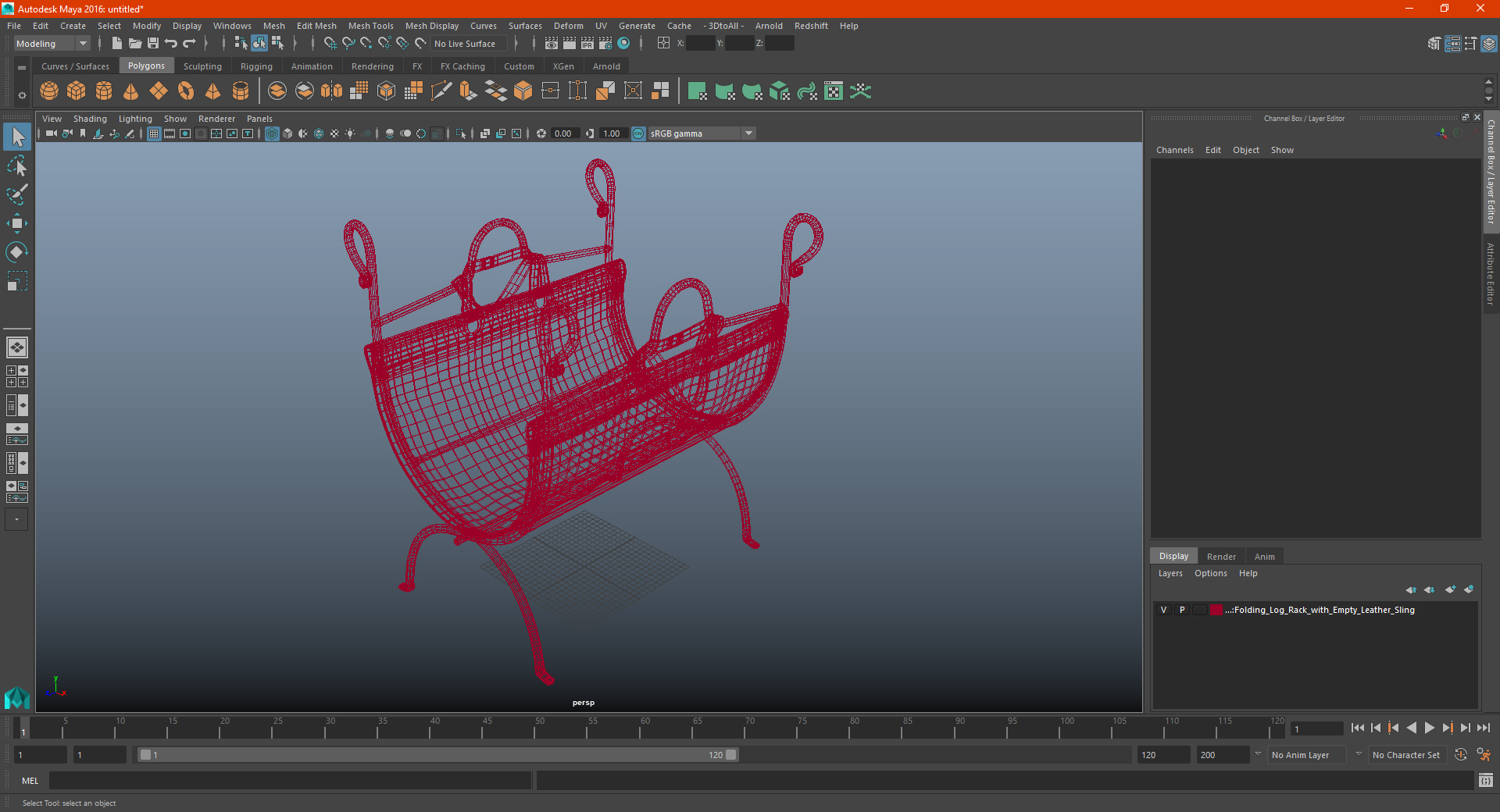1500x812 pixels.
Task: Open the Modeling menu set dropdown
Action: [52, 44]
